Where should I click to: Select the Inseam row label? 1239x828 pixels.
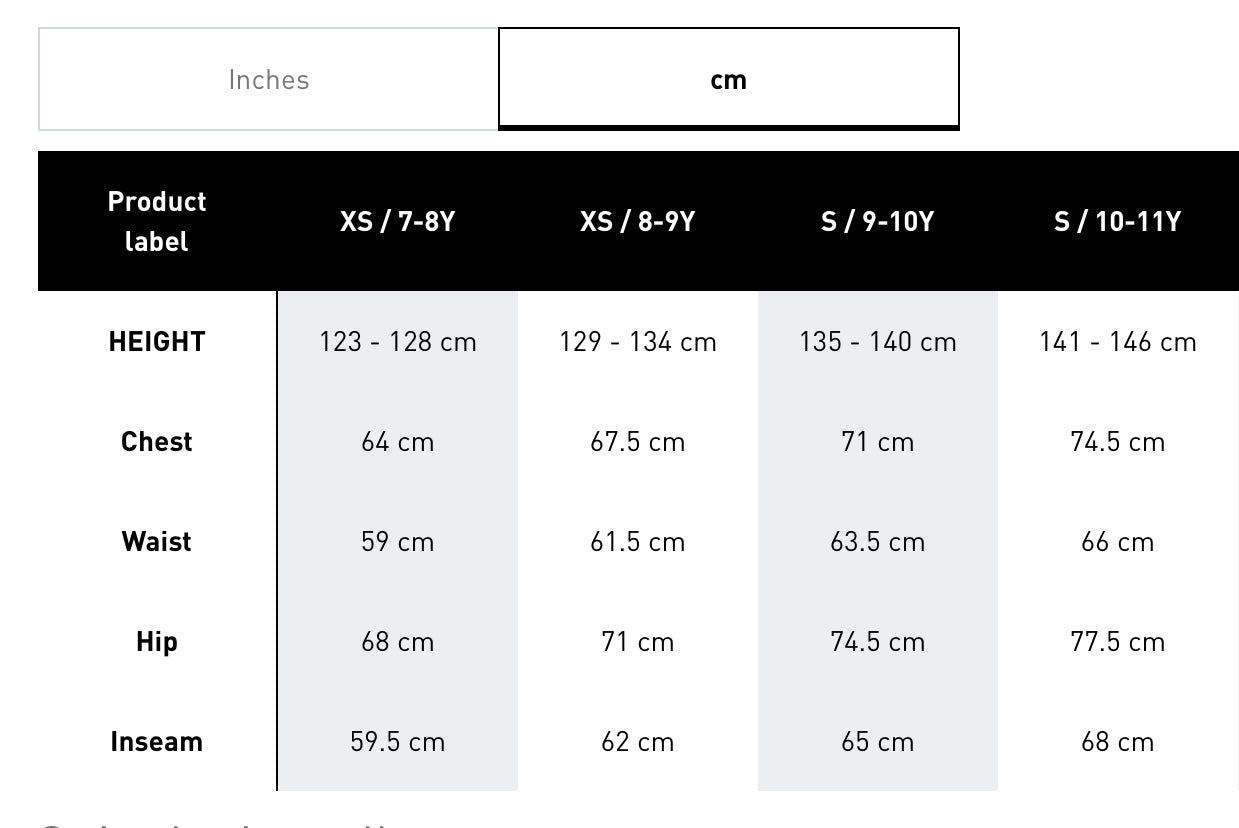click(156, 742)
